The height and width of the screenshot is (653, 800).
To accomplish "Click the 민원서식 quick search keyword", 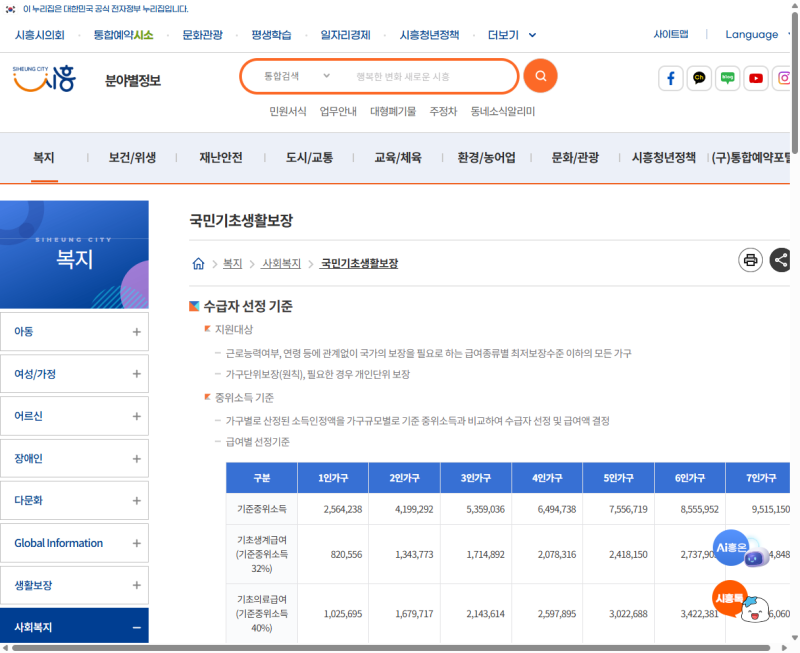I will (288, 111).
